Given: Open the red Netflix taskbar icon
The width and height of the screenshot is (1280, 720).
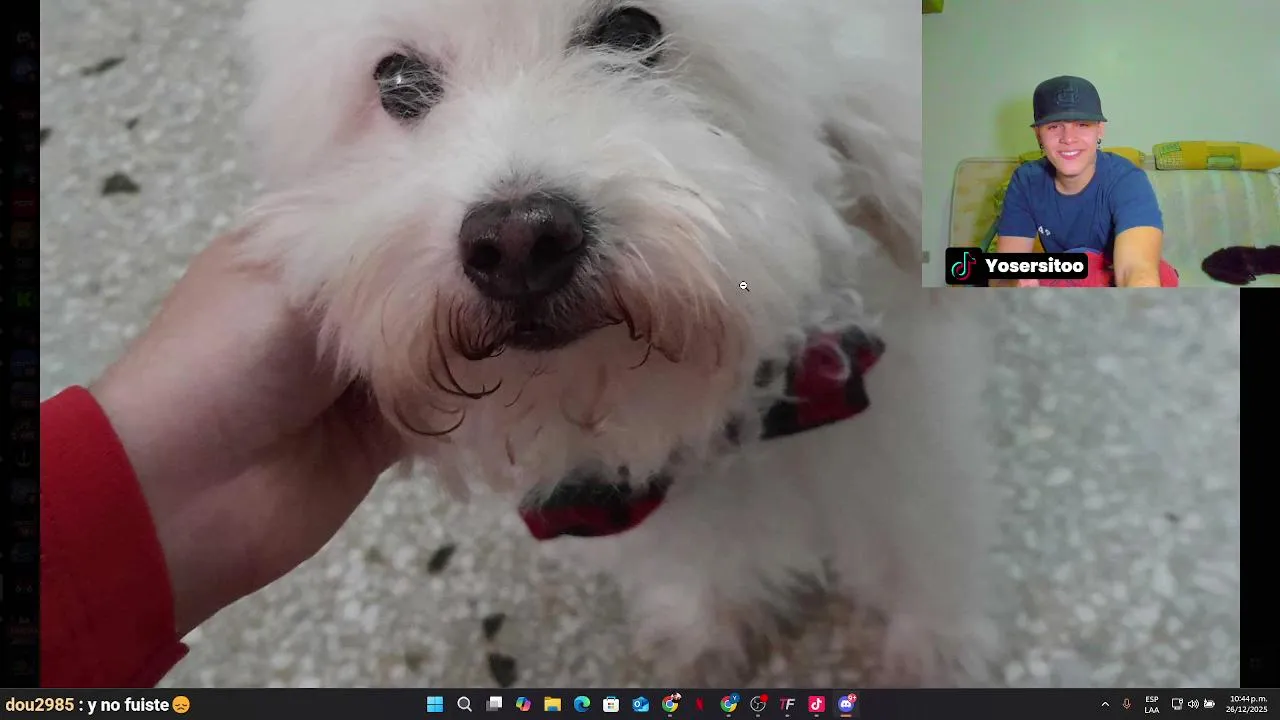Looking at the screenshot, I should coord(699,704).
